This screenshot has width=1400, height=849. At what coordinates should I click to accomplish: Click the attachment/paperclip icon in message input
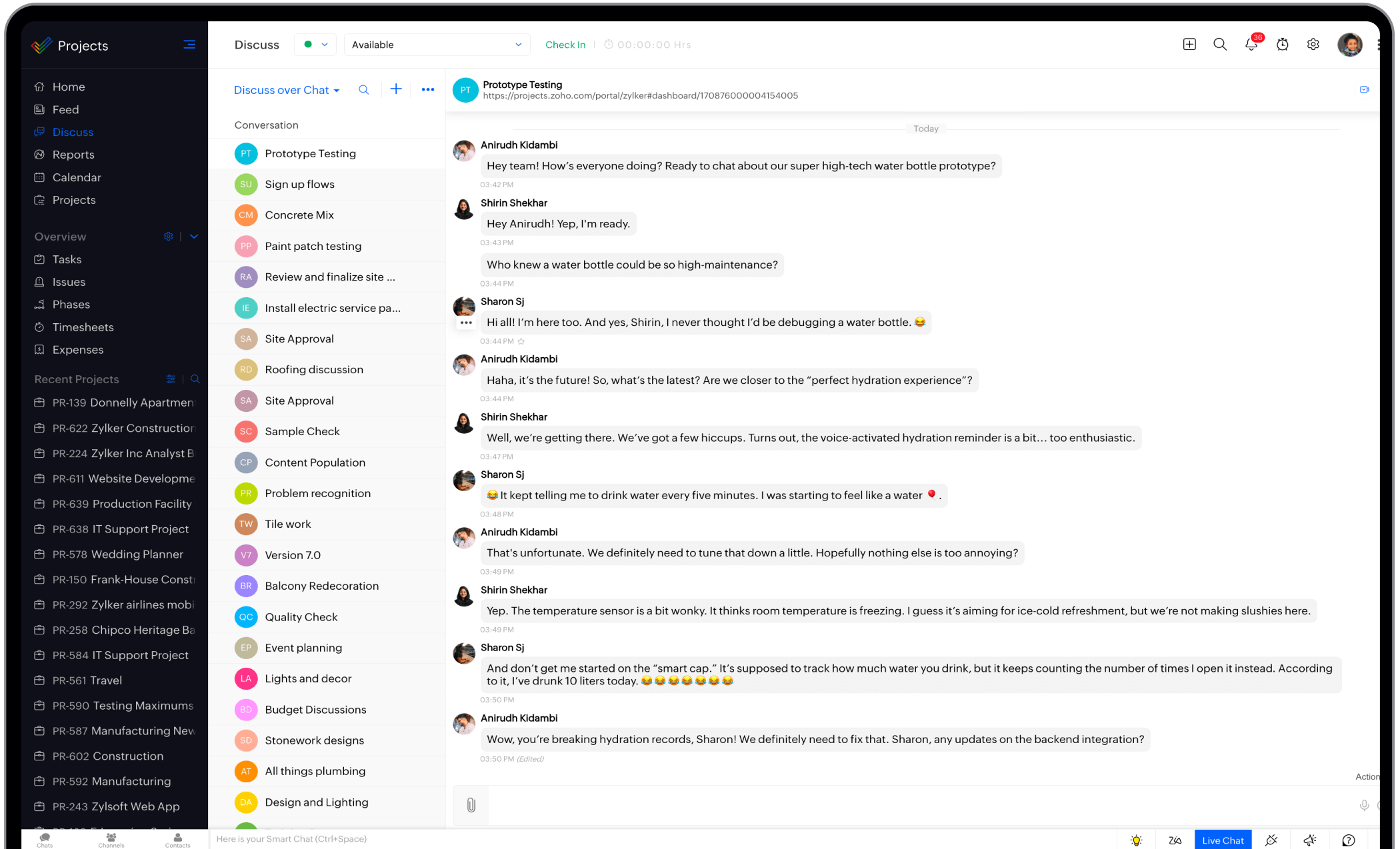click(471, 805)
